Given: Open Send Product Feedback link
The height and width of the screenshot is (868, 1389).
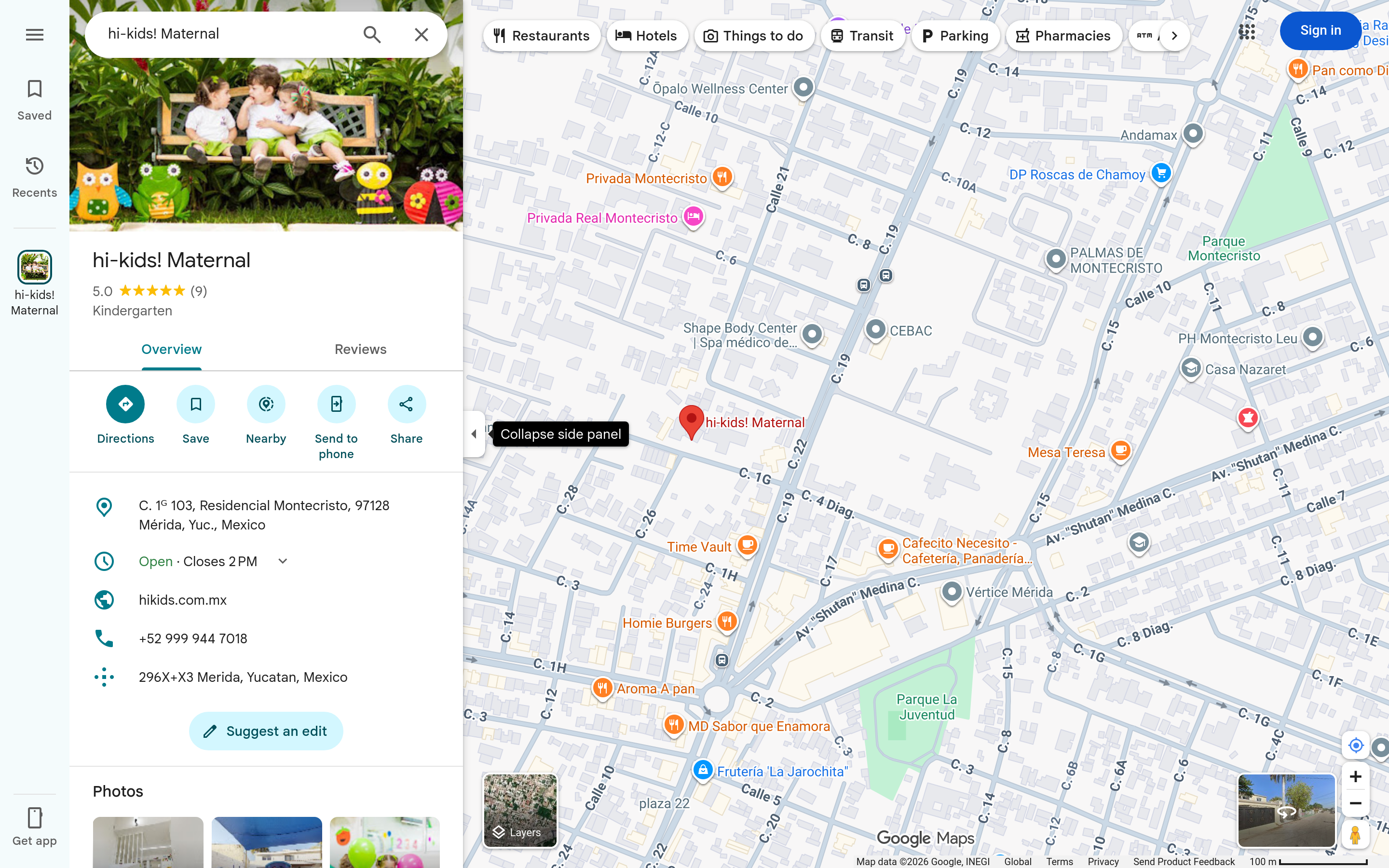Looking at the screenshot, I should (x=1184, y=862).
